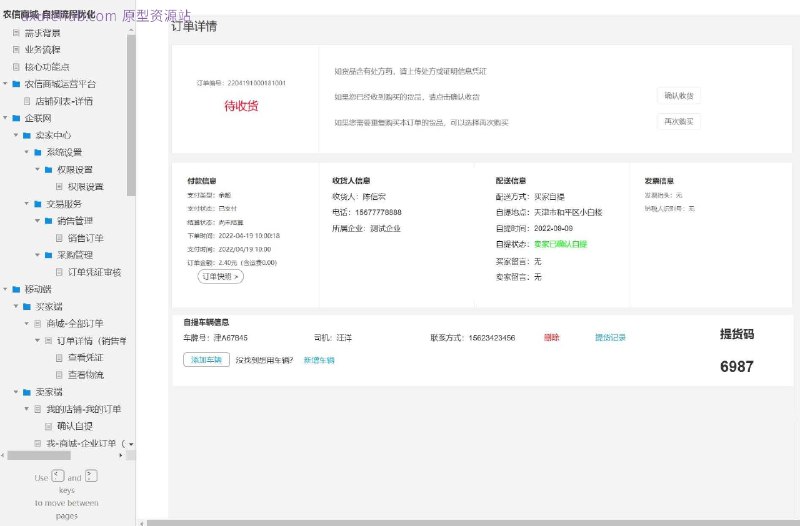
Task: Click the horizontal scrollbar of the sitemap panel
Action: coord(39,456)
